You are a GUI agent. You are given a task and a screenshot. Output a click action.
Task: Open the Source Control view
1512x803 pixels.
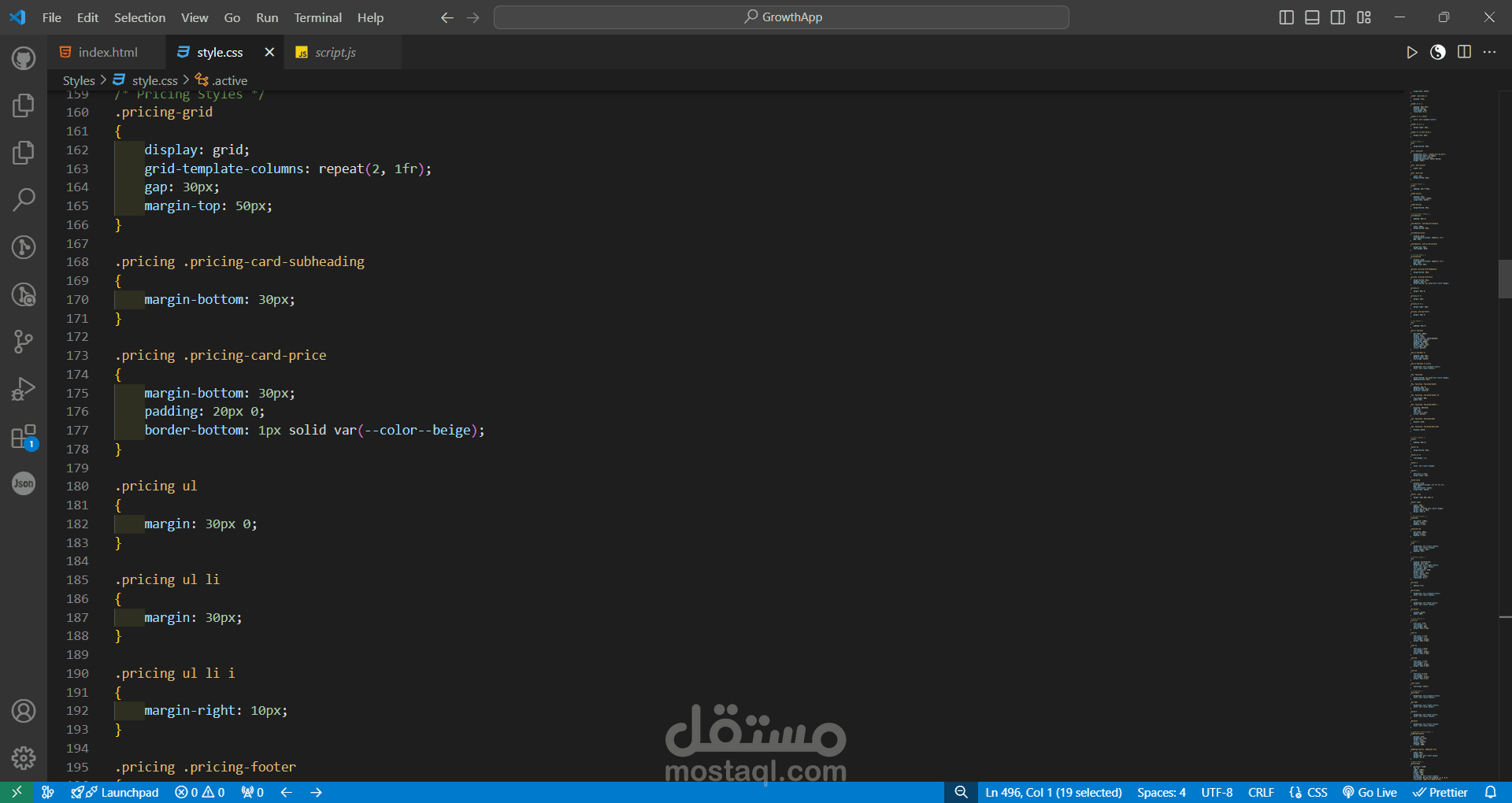[24, 342]
